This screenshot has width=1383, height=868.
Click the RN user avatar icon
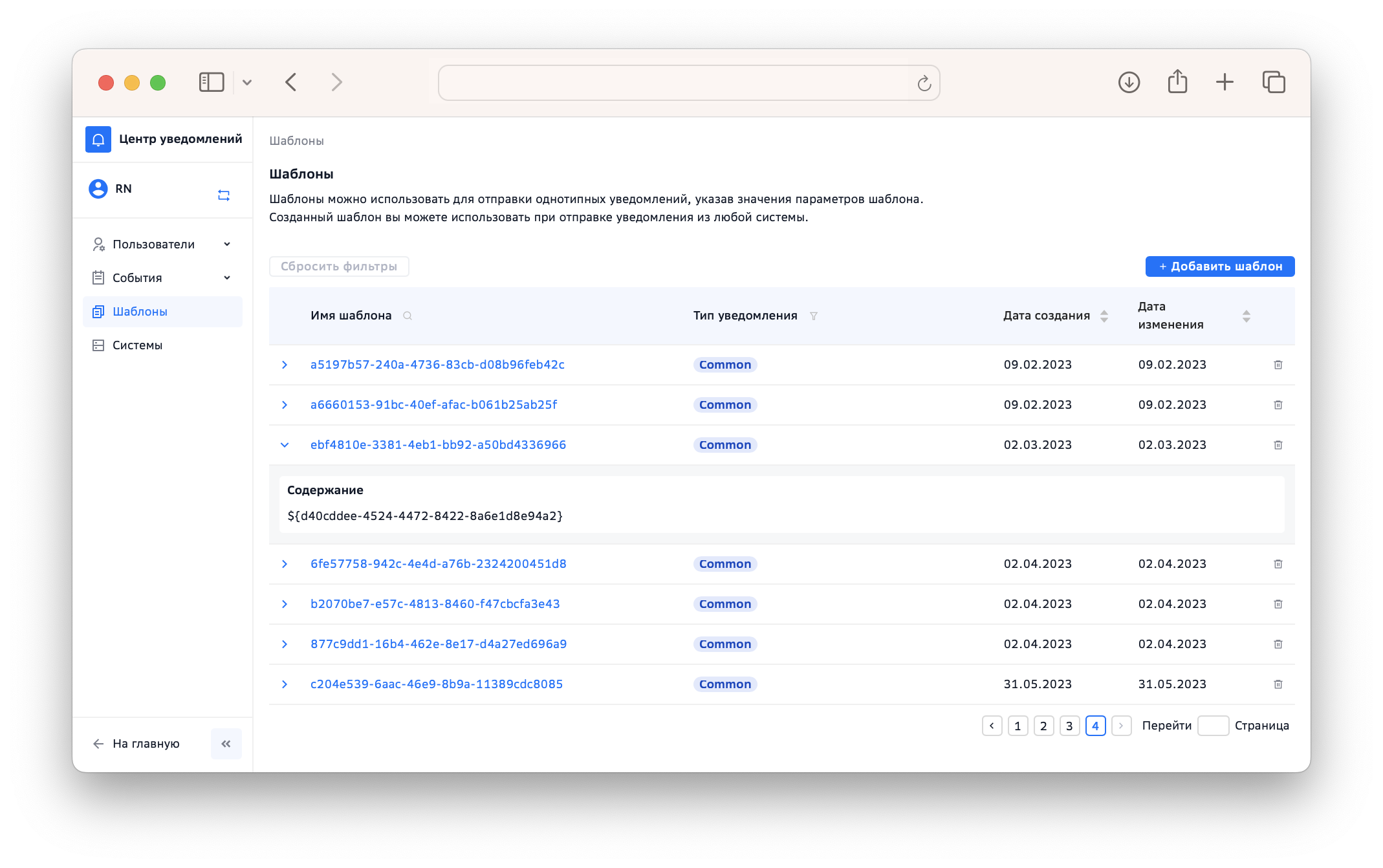(98, 189)
